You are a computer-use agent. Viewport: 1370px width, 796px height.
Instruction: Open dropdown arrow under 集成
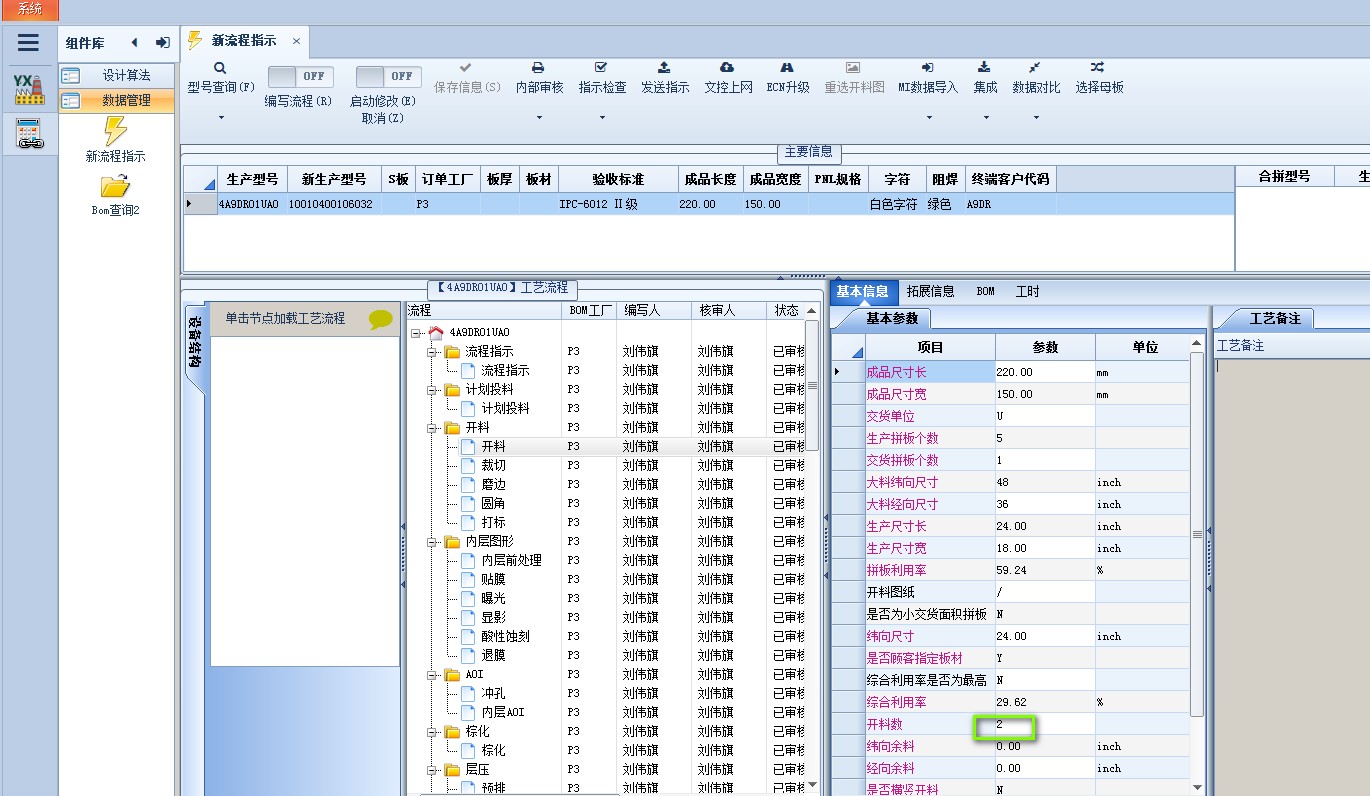coord(986,118)
